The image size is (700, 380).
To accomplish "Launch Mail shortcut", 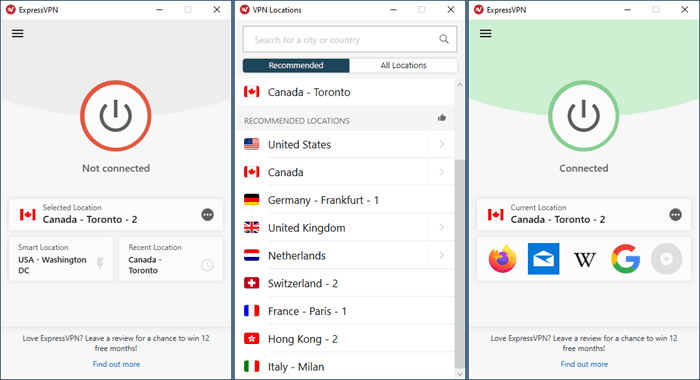I will [543, 259].
